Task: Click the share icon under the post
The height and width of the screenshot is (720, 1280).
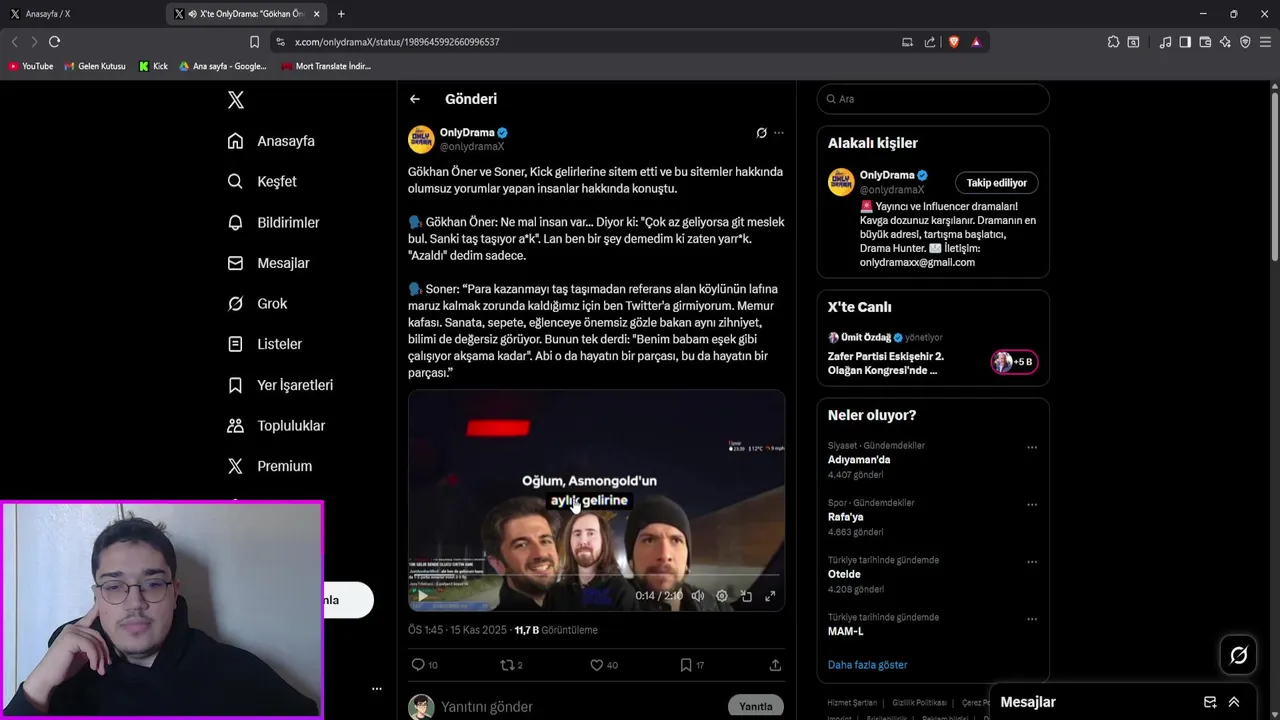Action: pyautogui.click(x=775, y=665)
